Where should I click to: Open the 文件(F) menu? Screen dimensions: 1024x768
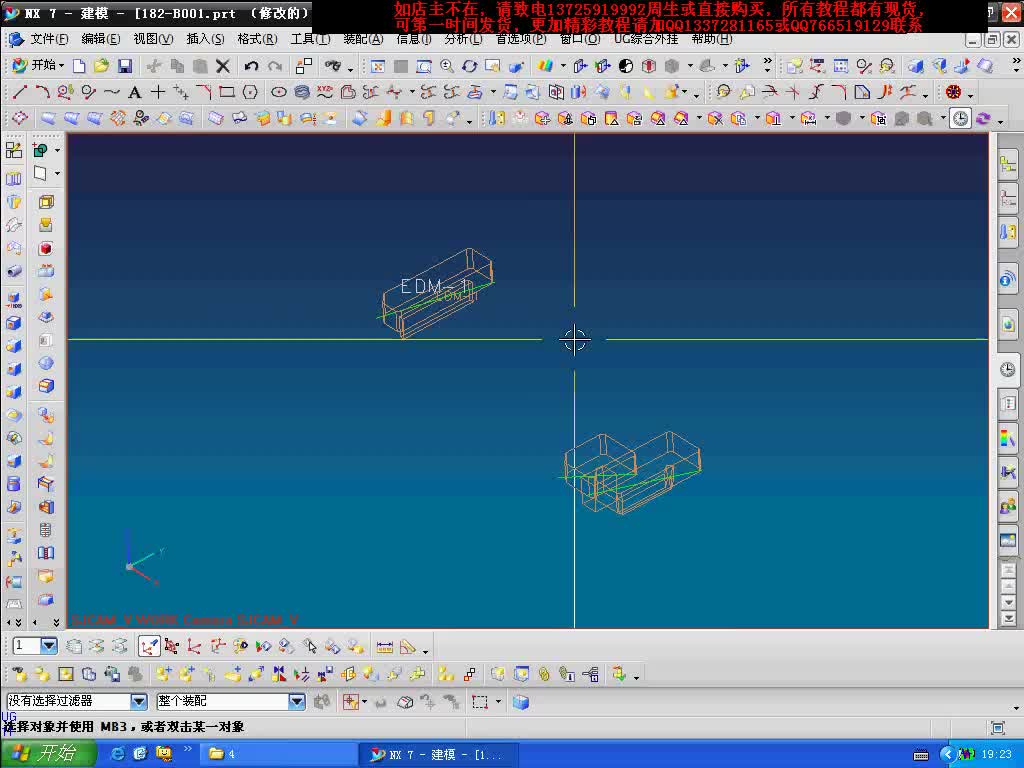pos(49,39)
